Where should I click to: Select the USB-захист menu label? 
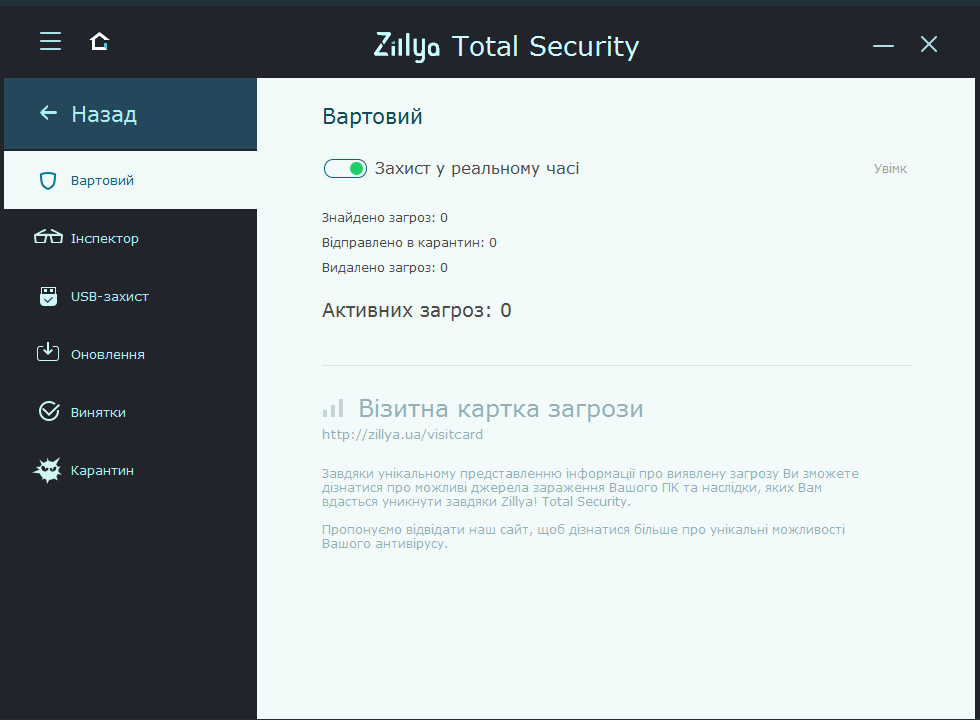click(x=109, y=296)
